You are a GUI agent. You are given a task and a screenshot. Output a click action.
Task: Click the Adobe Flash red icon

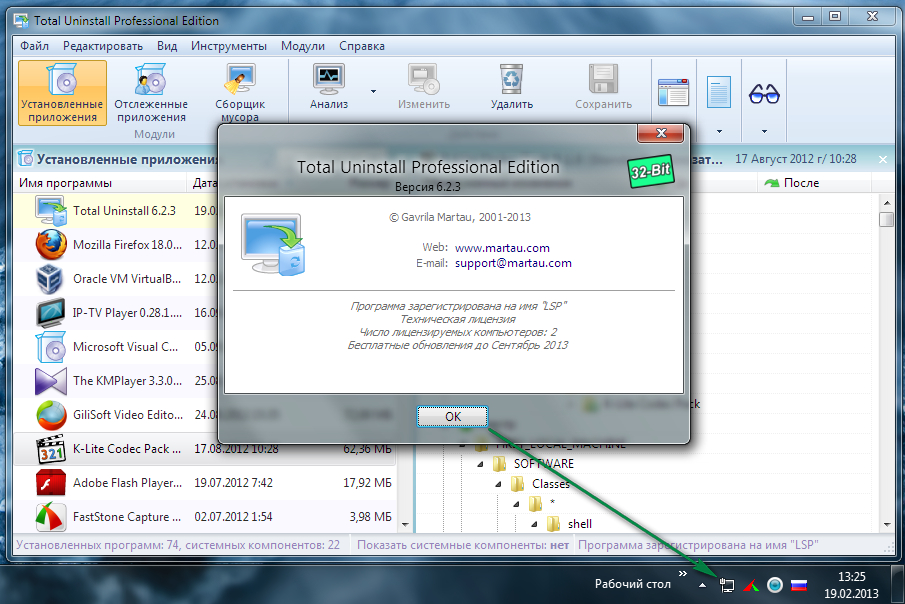[51, 483]
